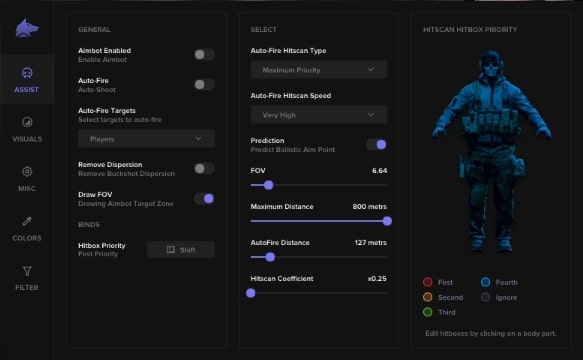Turn off the Draw FOV switch
The height and width of the screenshot is (360, 583).
[x=204, y=199]
